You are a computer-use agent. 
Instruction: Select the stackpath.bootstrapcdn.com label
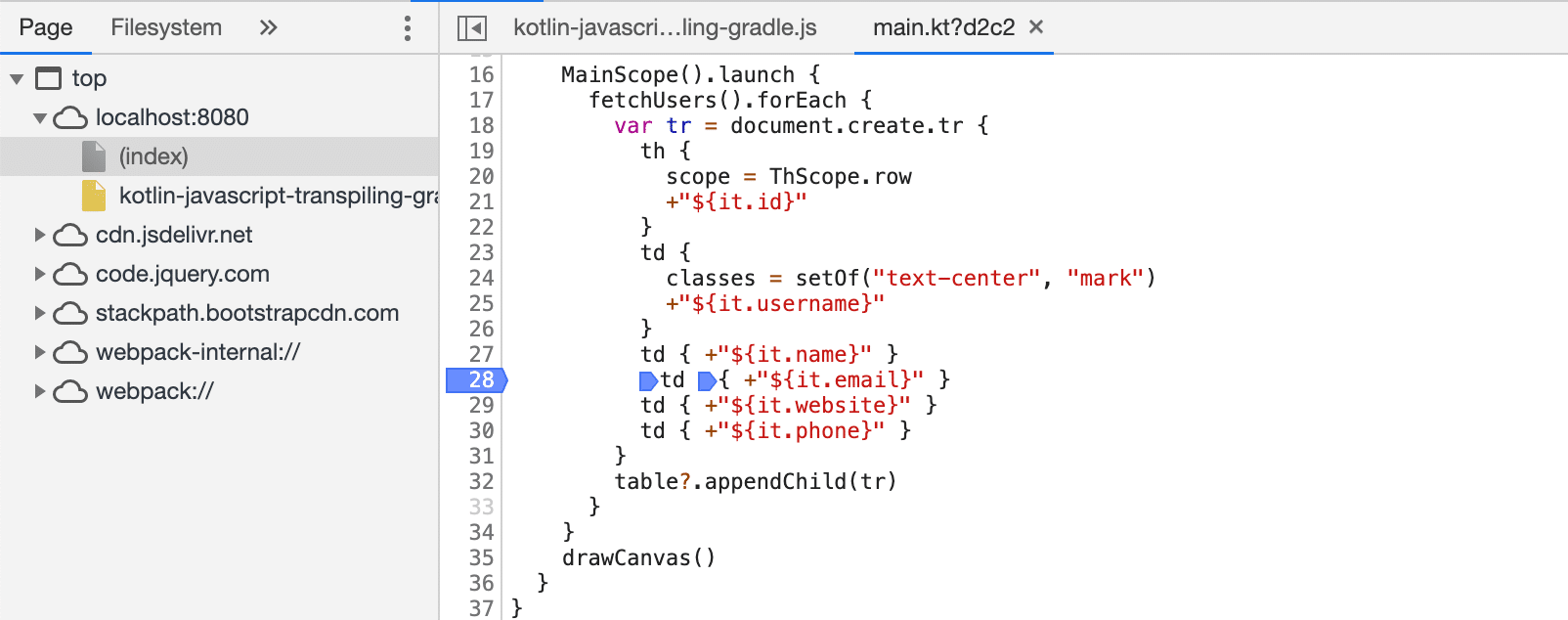[247, 313]
